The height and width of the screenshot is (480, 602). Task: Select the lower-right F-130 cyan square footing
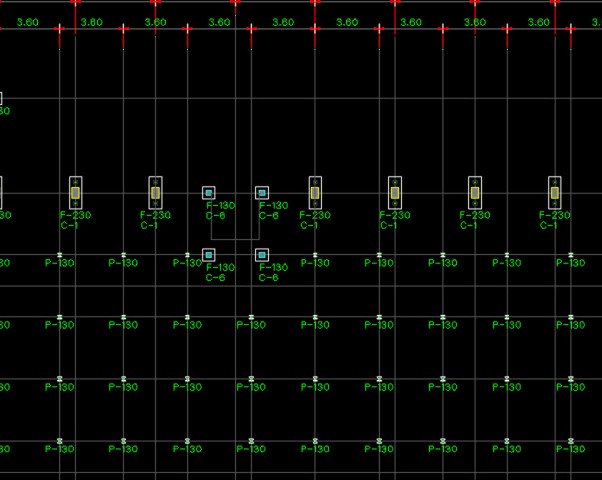(x=262, y=255)
